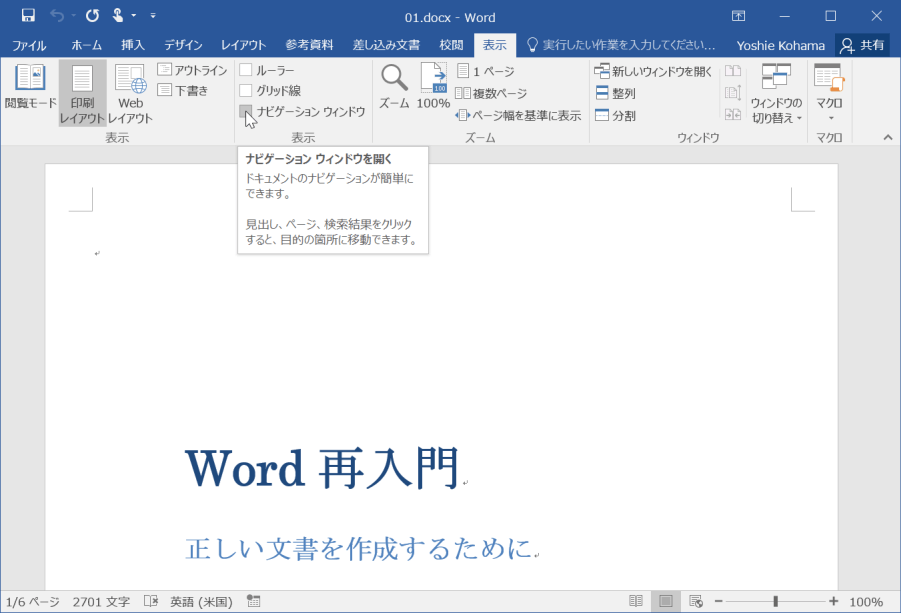Customize Quick Access Toolbar dropdown

[153, 16]
